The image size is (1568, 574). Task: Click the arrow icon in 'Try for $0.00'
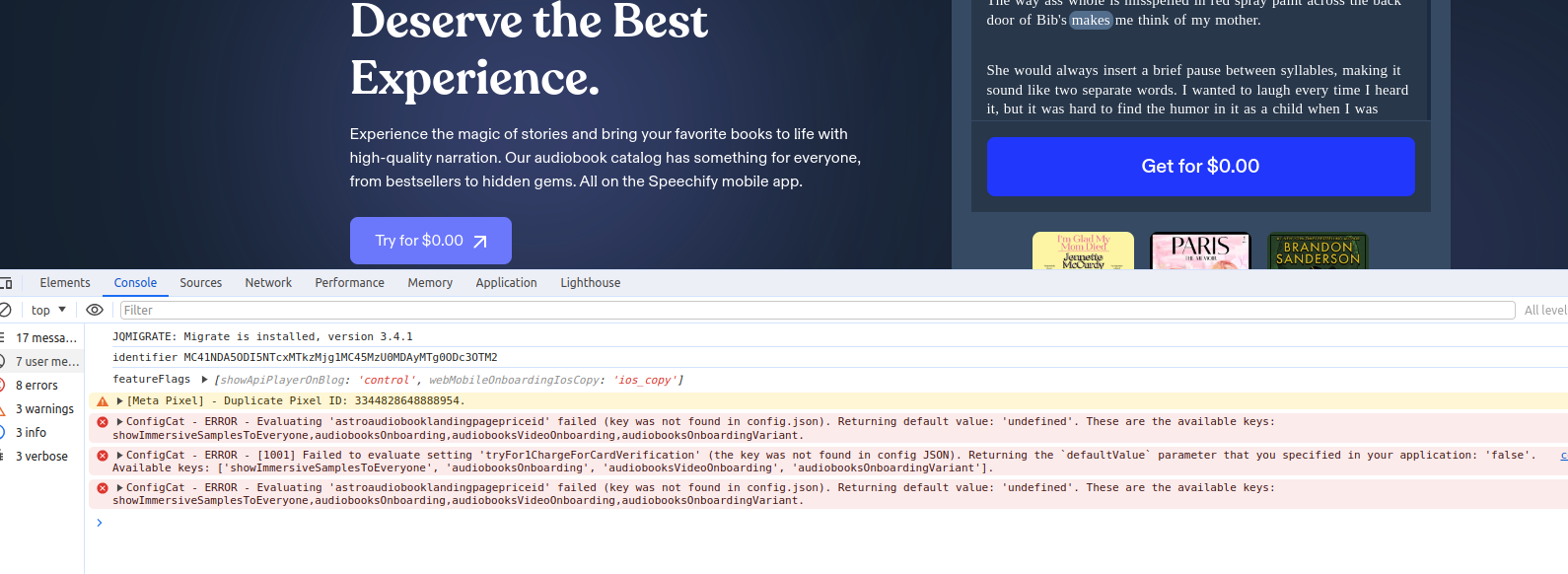[x=480, y=242]
